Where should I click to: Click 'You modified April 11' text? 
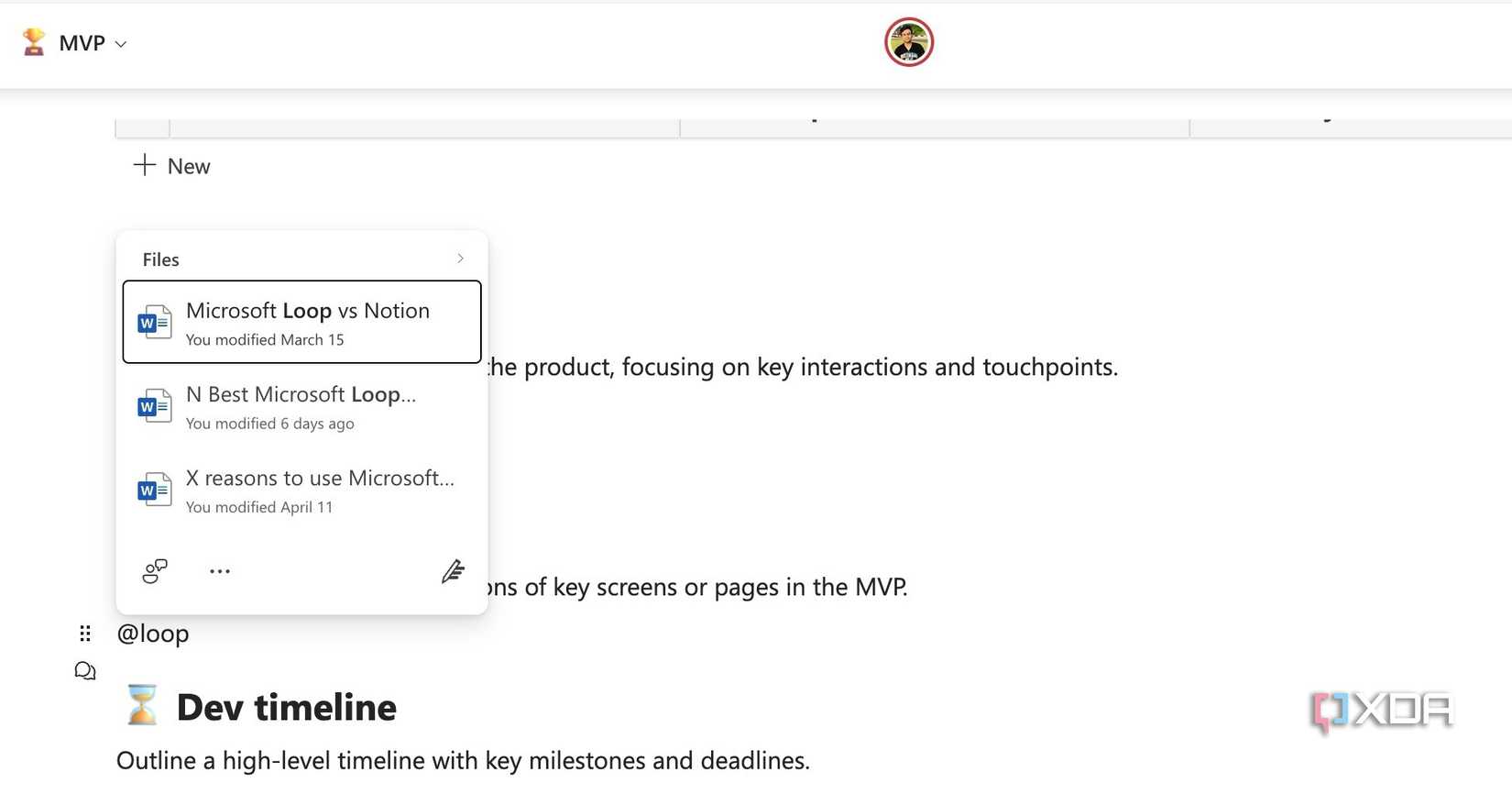pyautogui.click(x=259, y=507)
